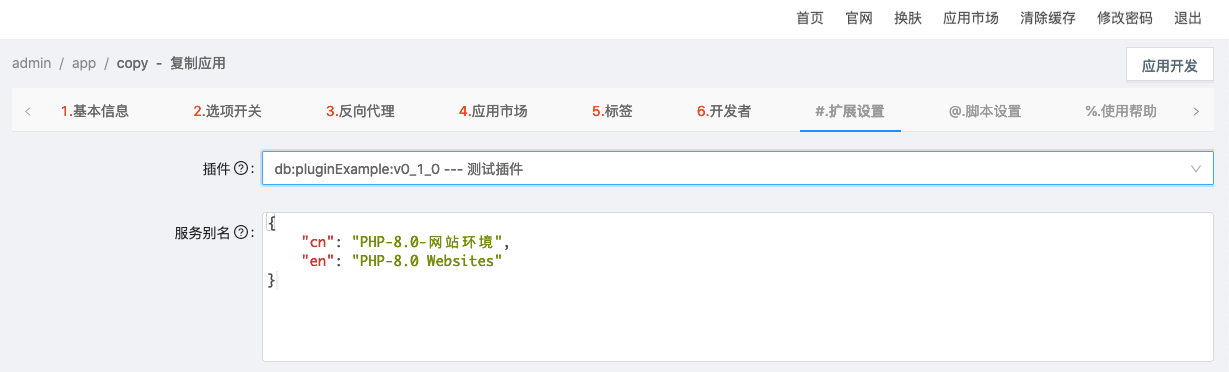Click inside the 服务别名 JSON editor

point(738,286)
